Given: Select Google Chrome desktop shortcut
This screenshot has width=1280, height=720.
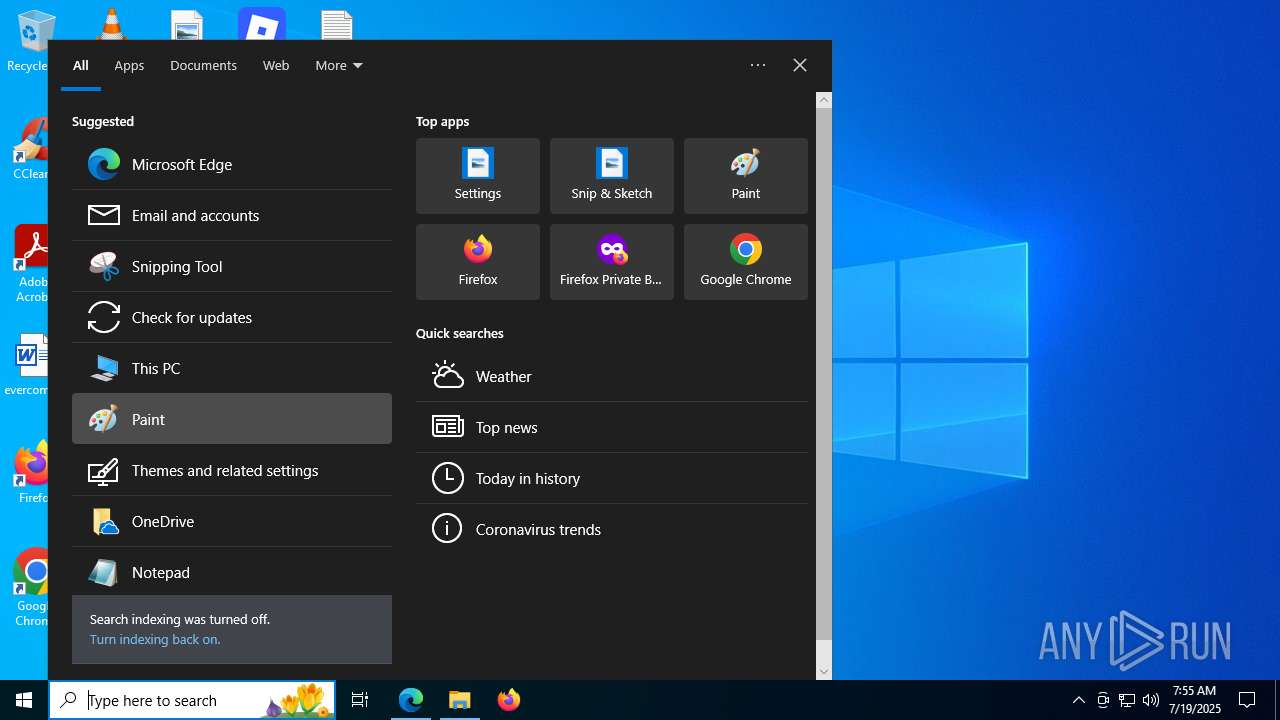Looking at the screenshot, I should (x=30, y=586).
